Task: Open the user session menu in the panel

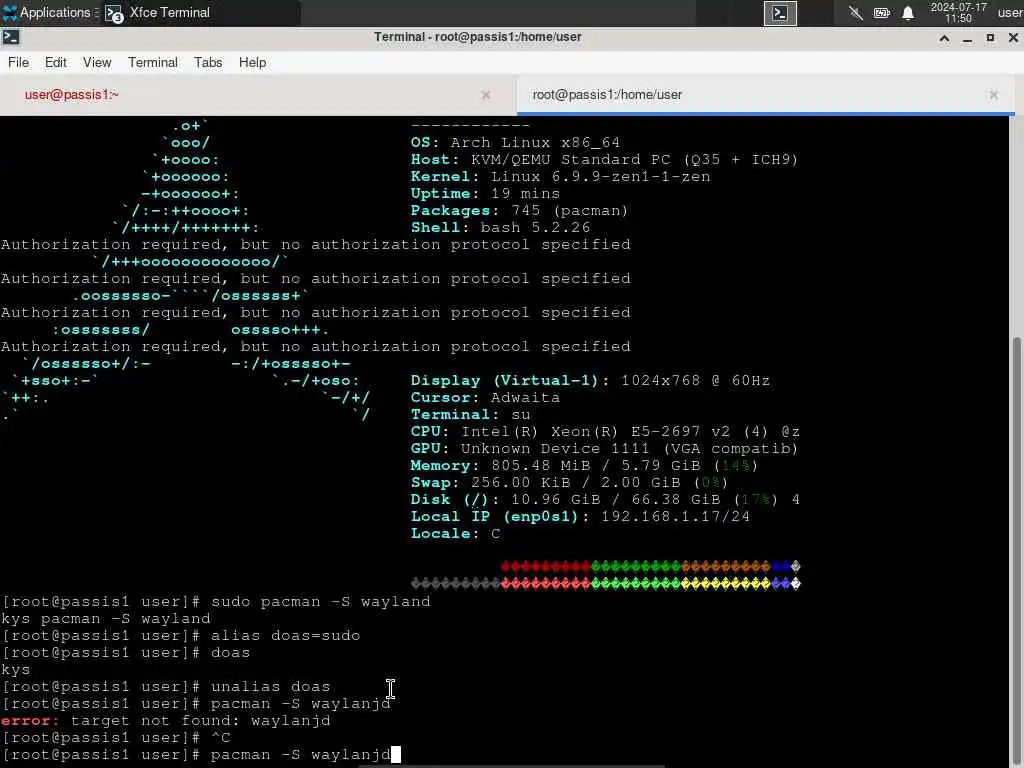Action: point(1010,12)
